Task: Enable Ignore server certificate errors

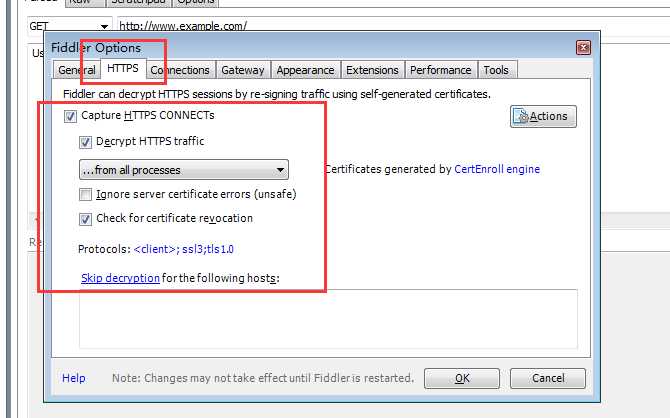Action: pos(85,194)
